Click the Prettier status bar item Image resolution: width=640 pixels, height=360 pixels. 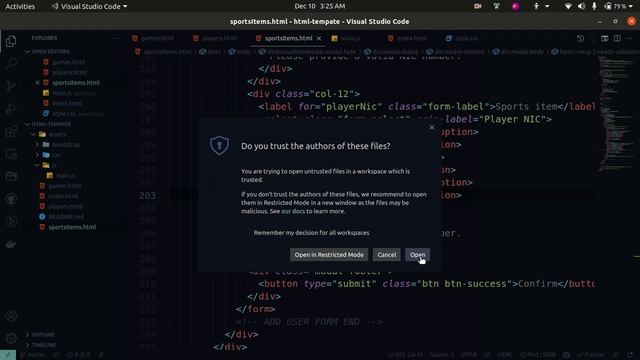[x=590, y=355]
